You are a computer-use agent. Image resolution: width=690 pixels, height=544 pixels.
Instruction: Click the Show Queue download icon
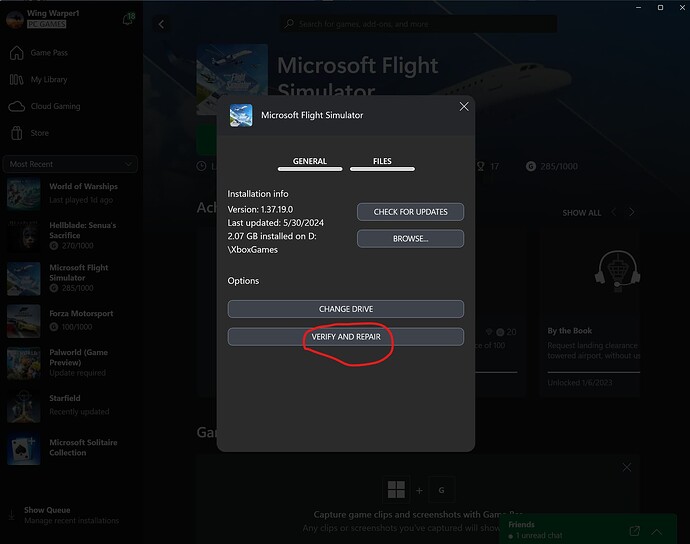pyautogui.click(x=12, y=515)
